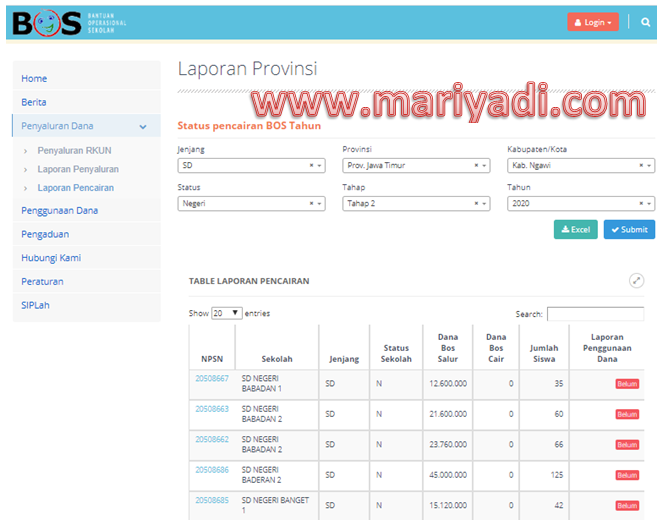661x525 pixels.
Task: Open Laporan Penyaluran submenu item
Action: [78, 169]
